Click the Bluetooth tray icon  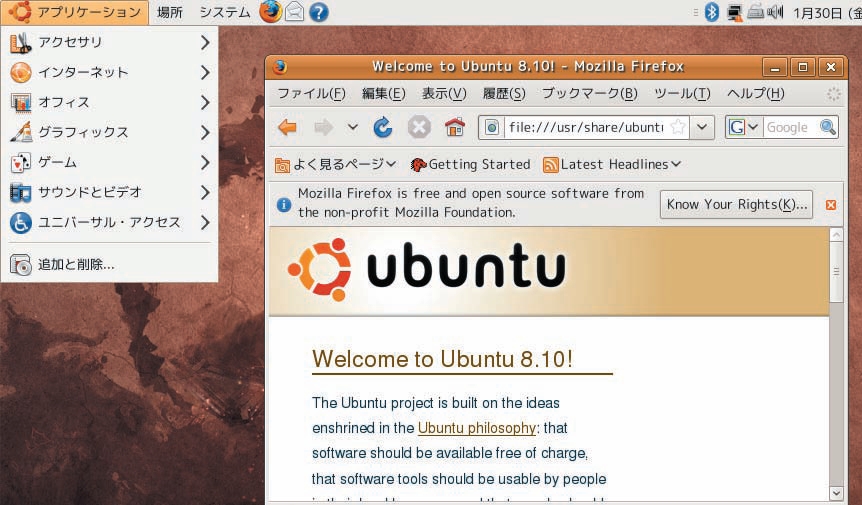pyautogui.click(x=712, y=12)
